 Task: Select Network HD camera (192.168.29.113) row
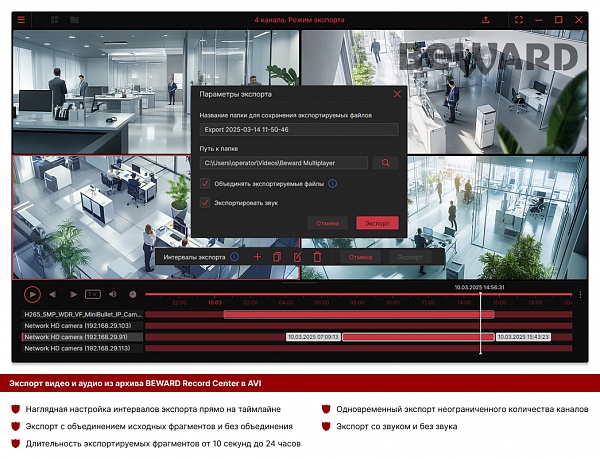83,348
